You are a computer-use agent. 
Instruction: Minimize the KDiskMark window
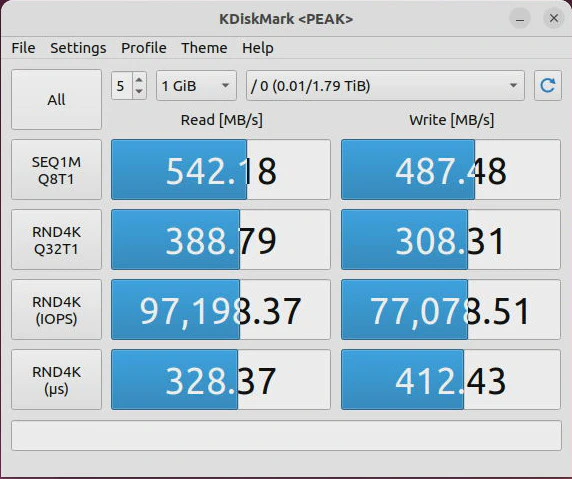520,18
